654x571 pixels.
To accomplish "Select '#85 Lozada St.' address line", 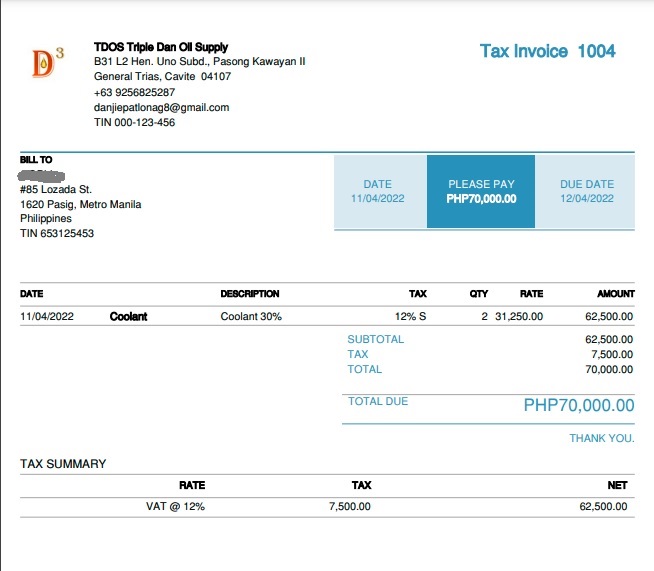I will click(56, 190).
